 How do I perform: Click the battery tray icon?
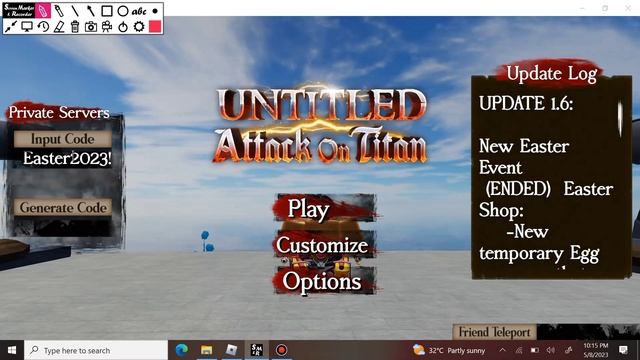pos(535,350)
